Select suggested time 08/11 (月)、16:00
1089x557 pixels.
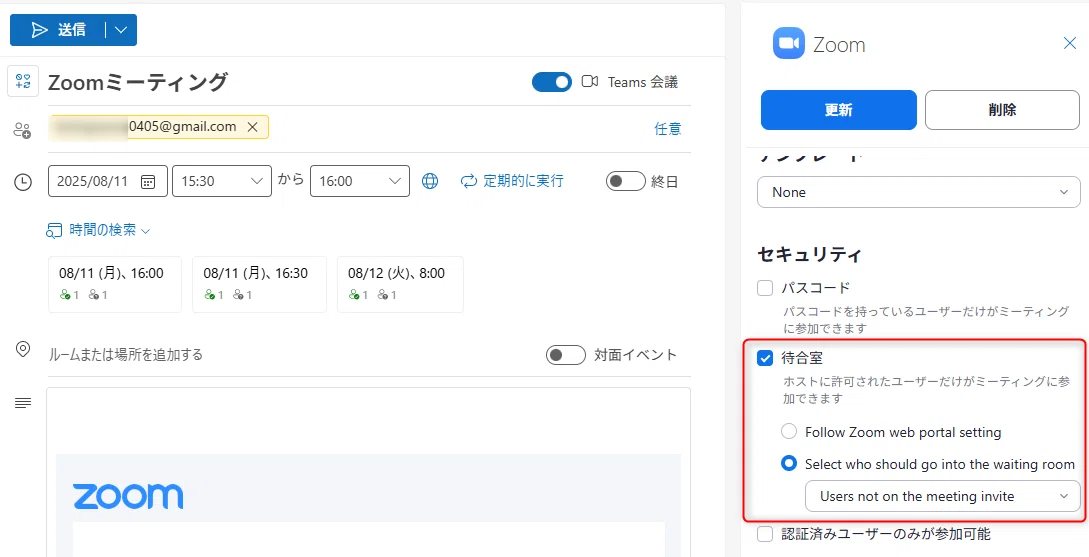coord(115,285)
